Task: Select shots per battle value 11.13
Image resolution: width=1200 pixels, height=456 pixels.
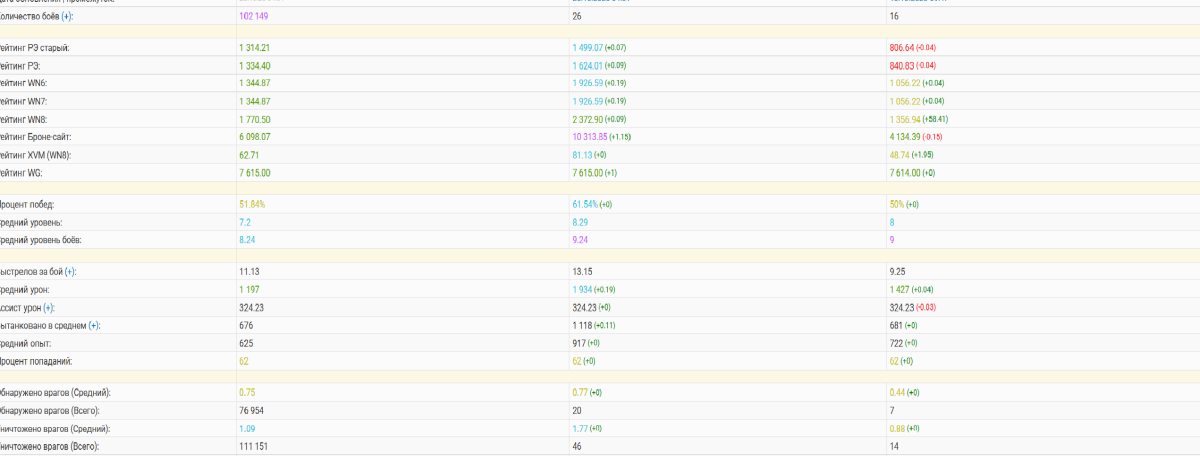Action: click(249, 272)
